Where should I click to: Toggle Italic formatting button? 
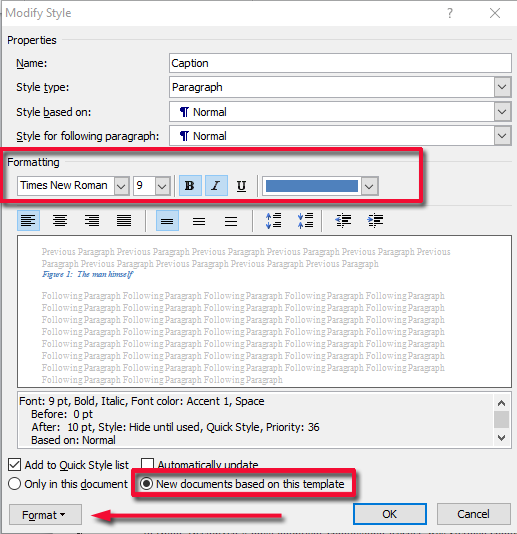216,186
